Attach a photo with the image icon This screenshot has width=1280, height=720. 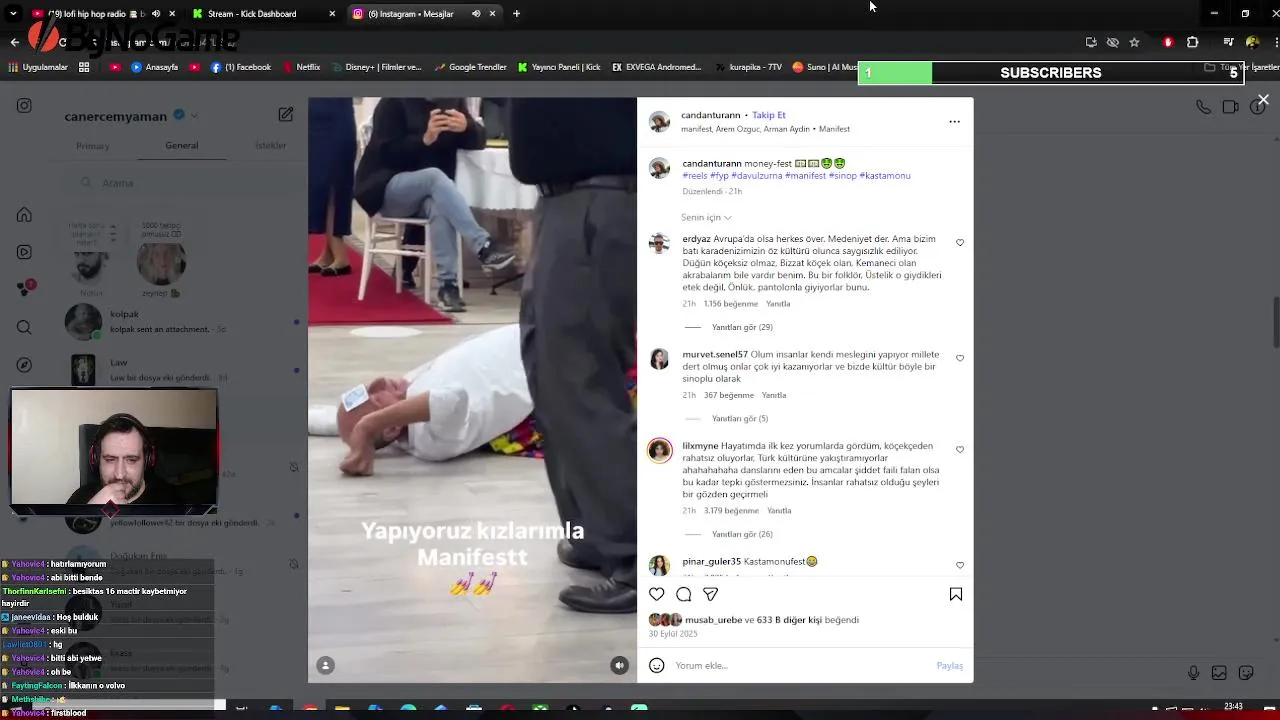click(1219, 673)
